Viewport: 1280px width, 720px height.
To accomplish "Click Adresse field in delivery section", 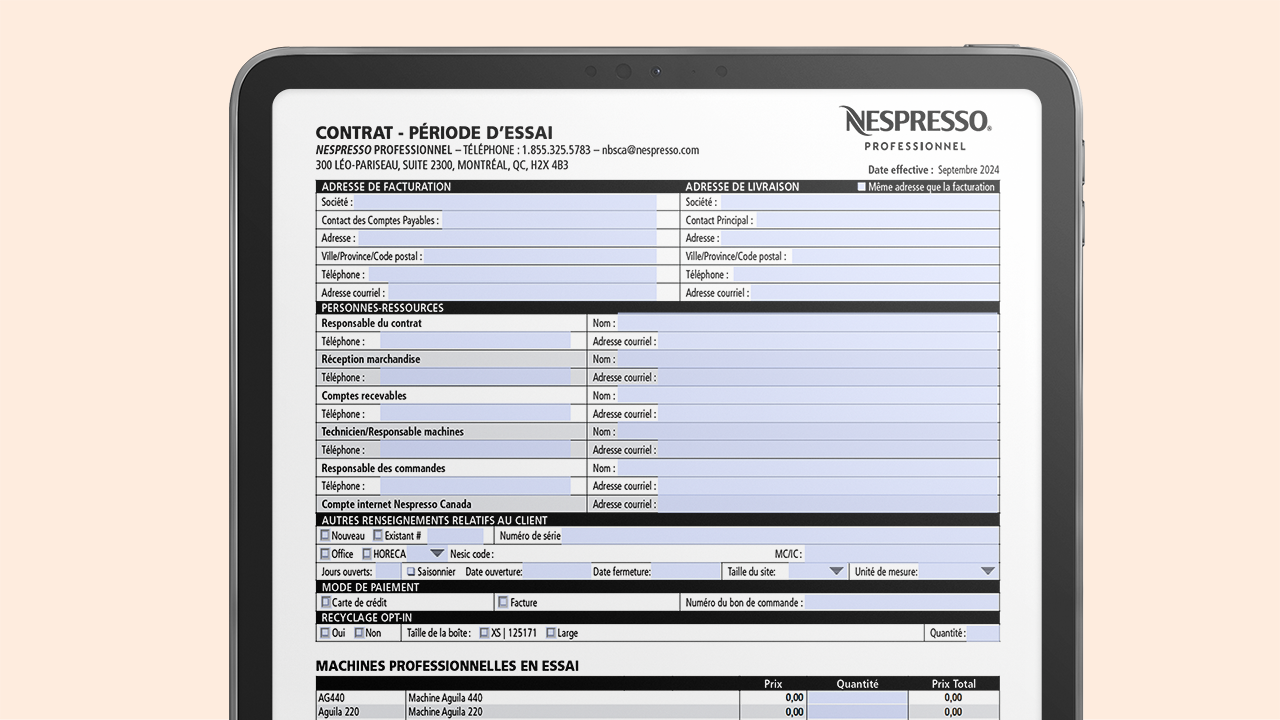I will [x=860, y=238].
